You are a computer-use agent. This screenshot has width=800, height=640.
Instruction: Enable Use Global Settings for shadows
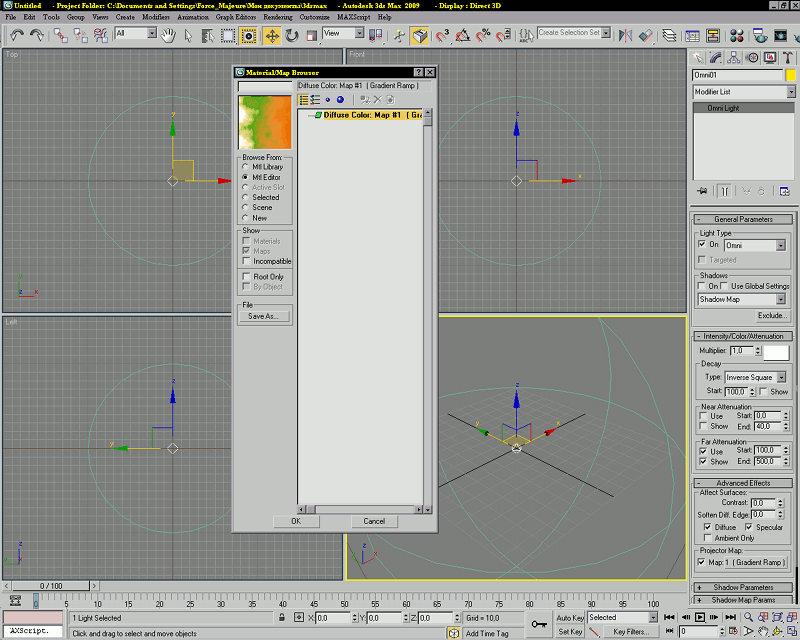click(x=723, y=286)
